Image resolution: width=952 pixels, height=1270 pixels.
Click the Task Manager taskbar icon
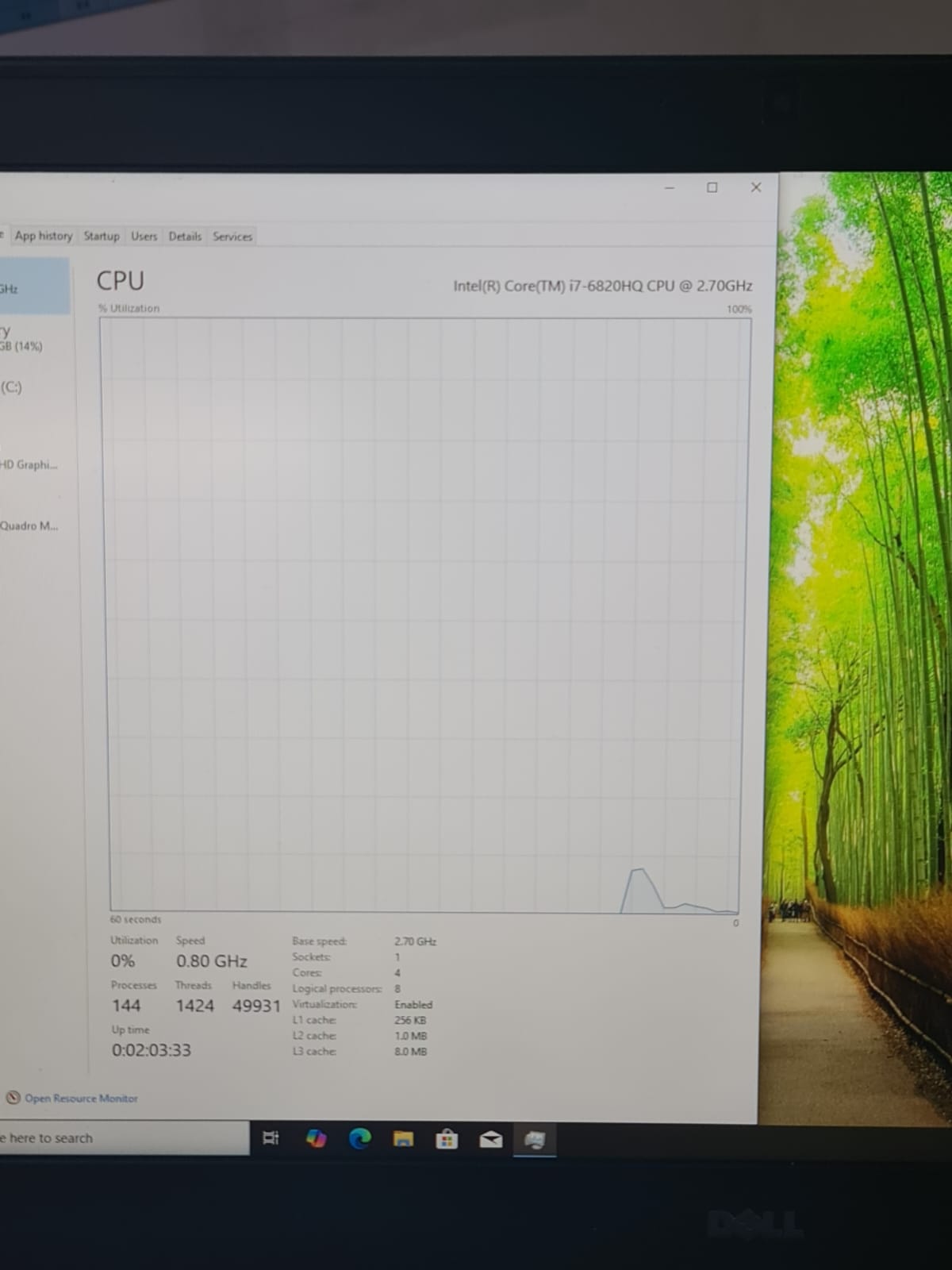(x=535, y=1140)
